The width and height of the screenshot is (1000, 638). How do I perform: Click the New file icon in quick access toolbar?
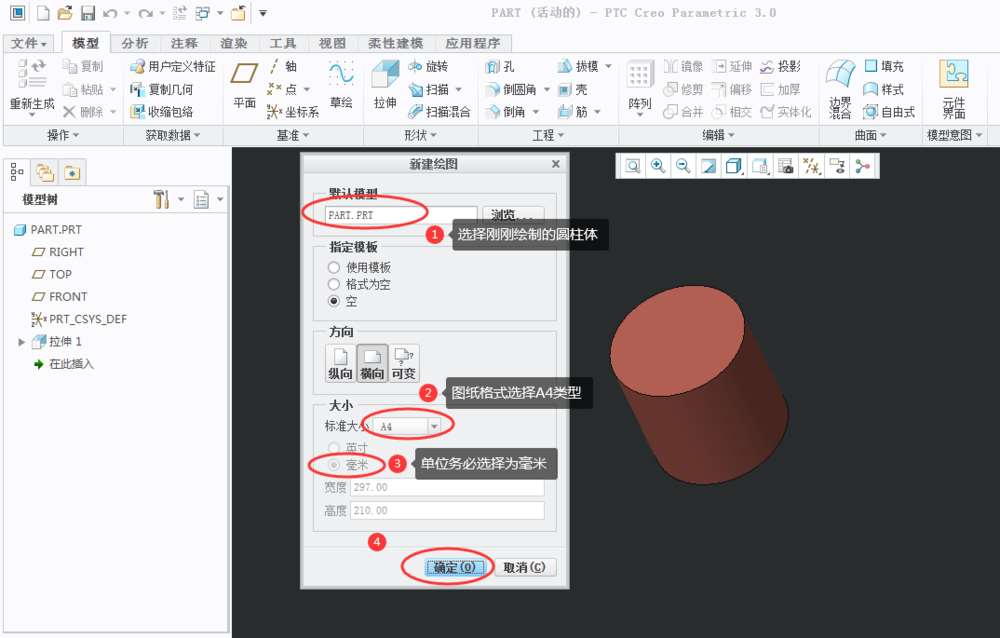point(43,13)
